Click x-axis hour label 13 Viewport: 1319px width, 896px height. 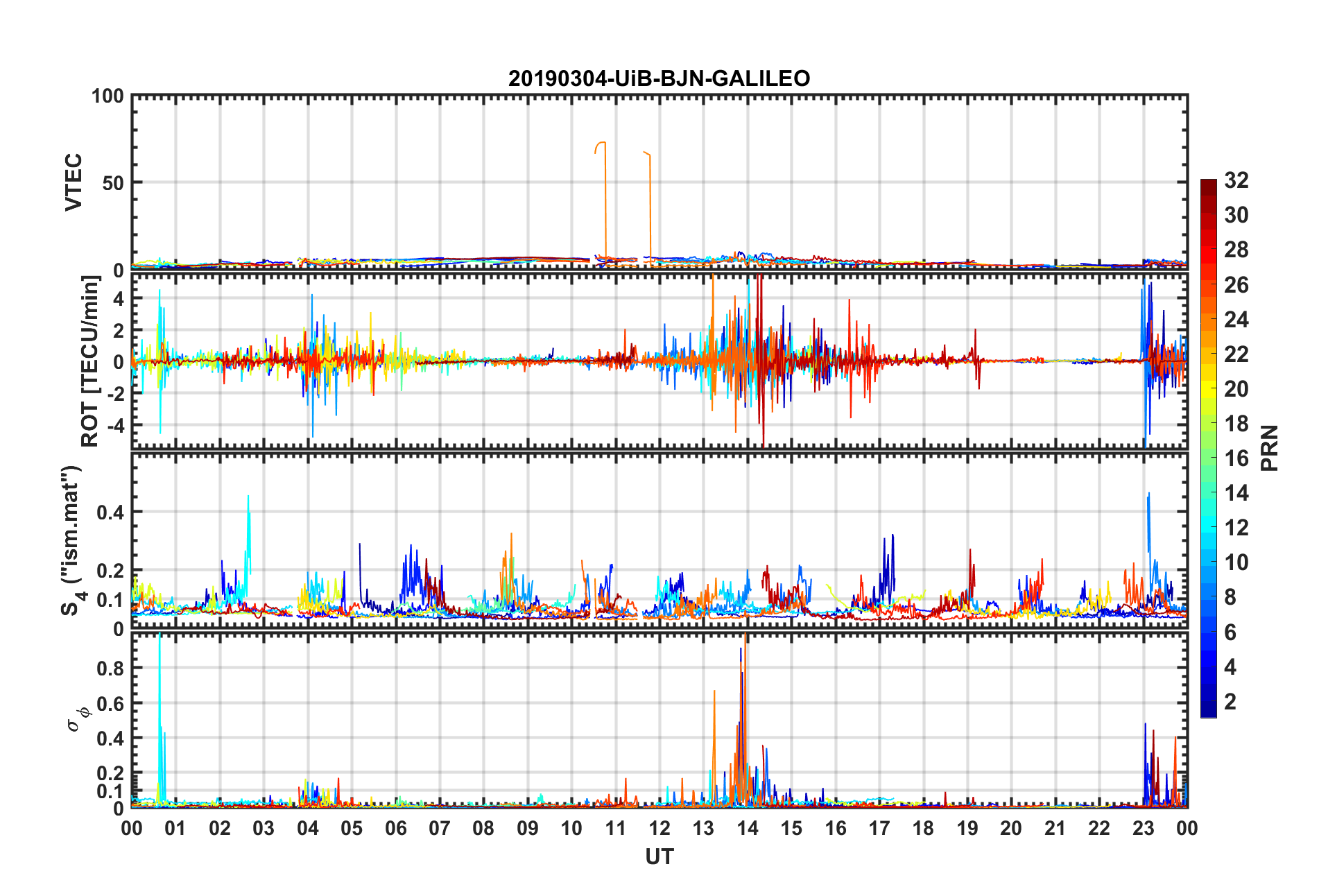703,828
